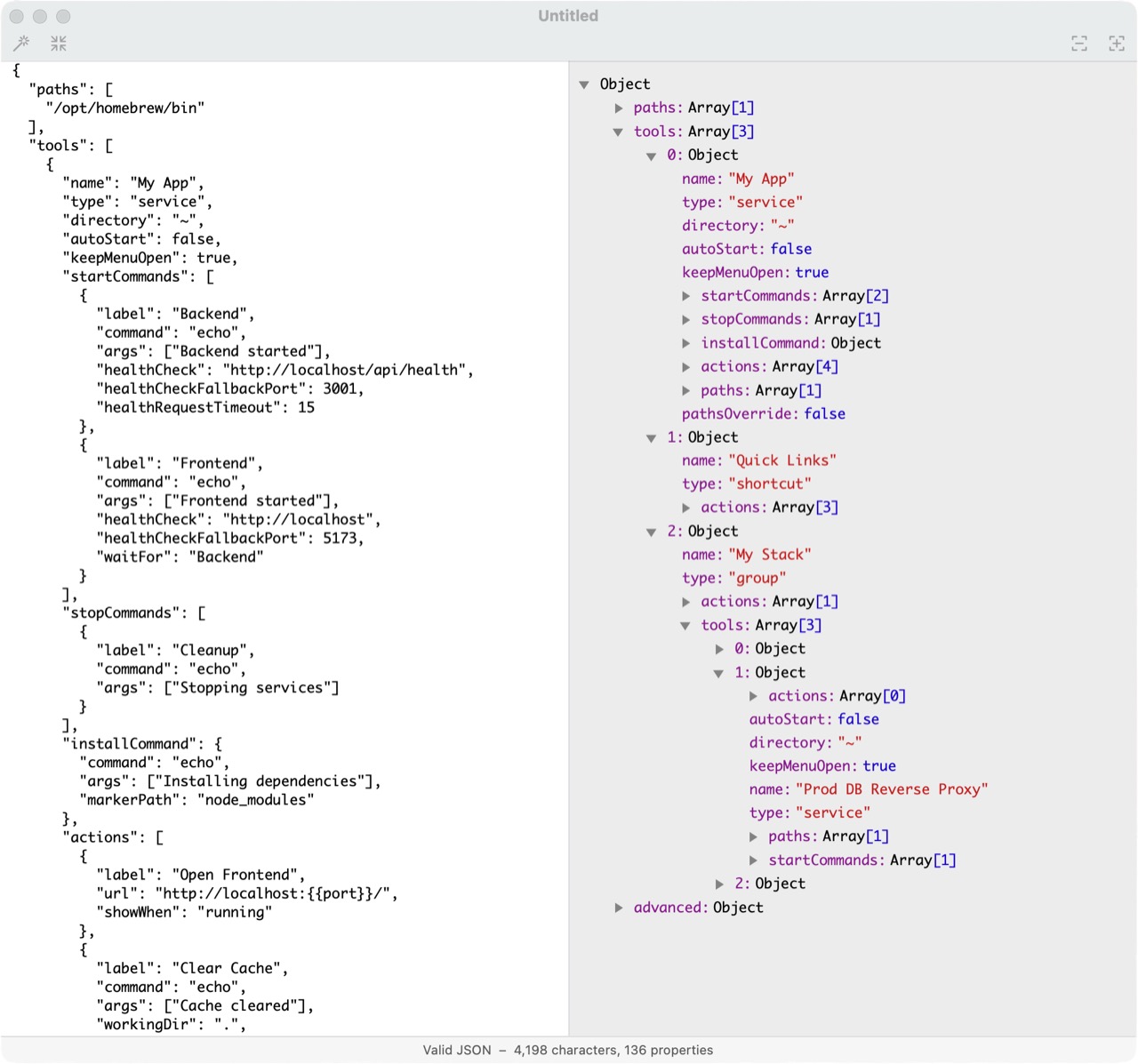The image size is (1138, 1064).
Task: Select name "My Stack" row
Action: [747, 555]
